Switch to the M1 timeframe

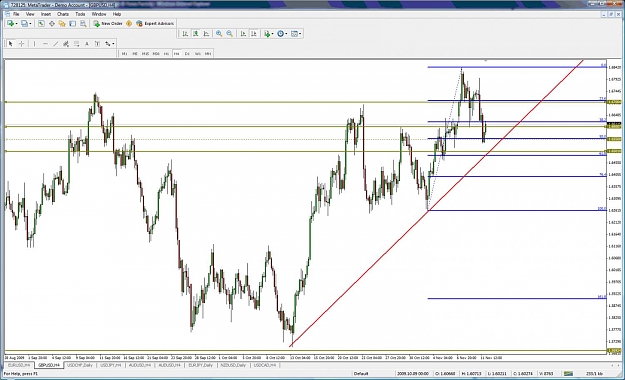[124, 53]
